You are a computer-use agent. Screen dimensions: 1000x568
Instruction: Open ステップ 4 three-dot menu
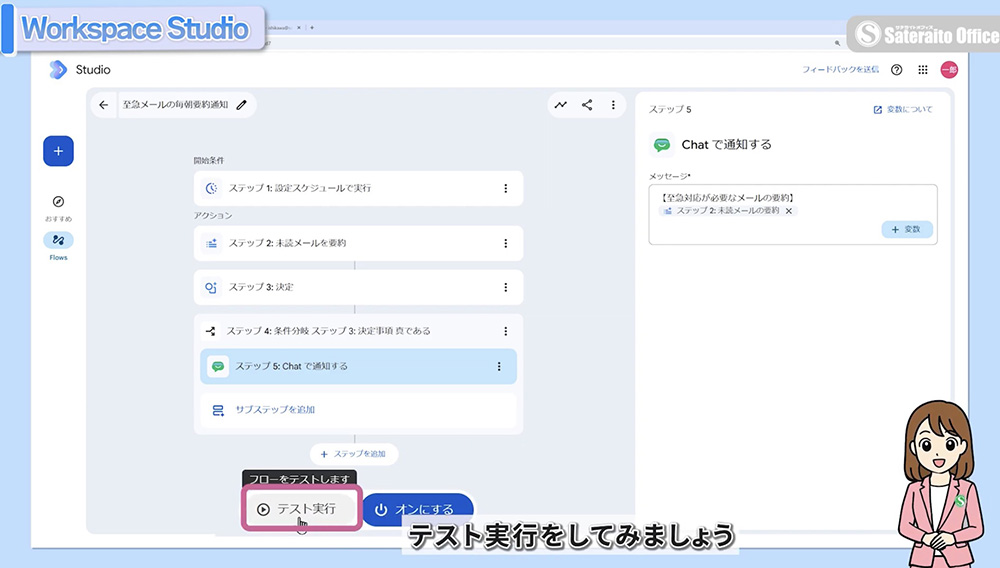pyautogui.click(x=506, y=331)
